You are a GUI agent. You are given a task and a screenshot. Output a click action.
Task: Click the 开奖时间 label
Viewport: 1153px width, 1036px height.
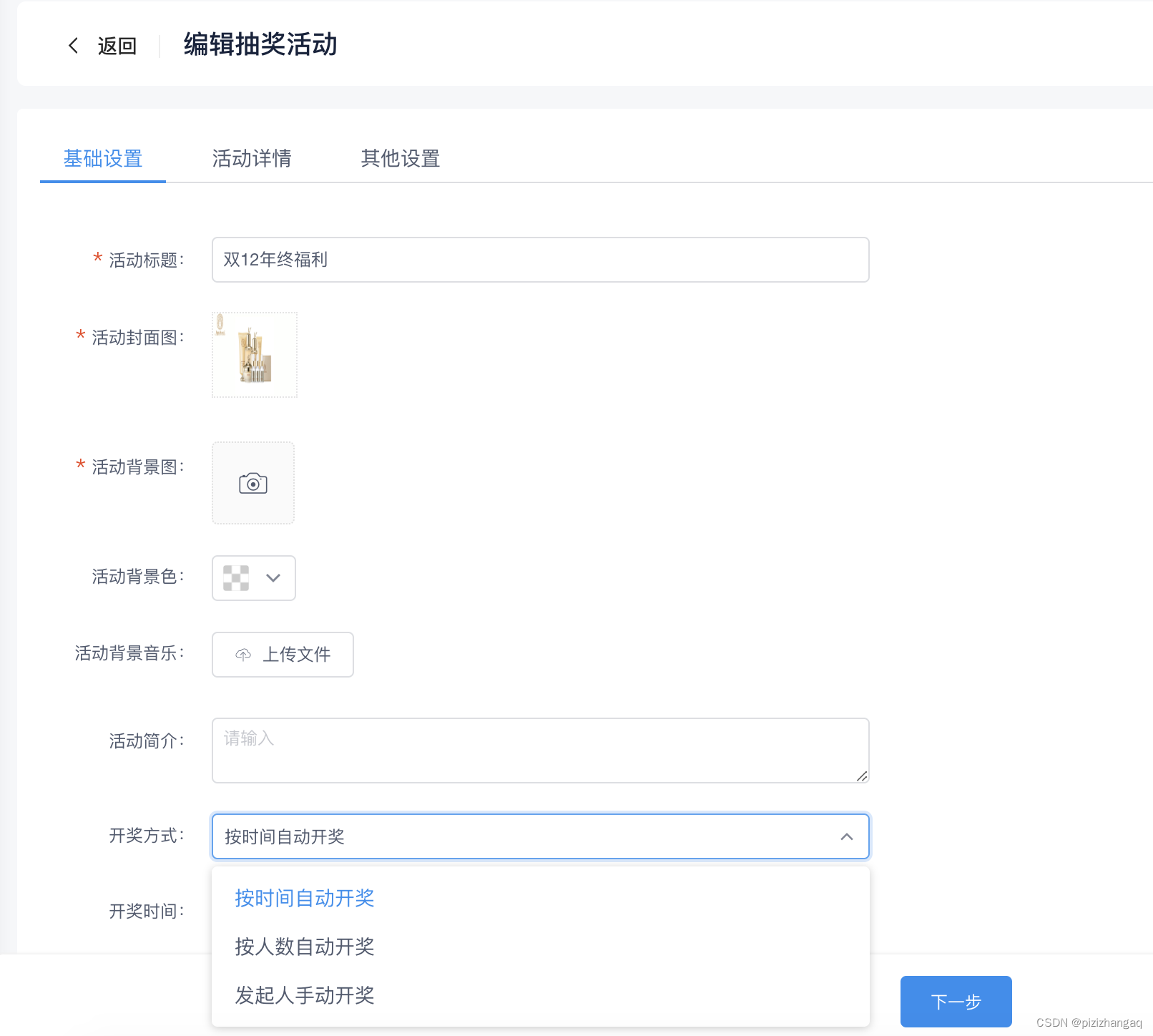coord(147,911)
